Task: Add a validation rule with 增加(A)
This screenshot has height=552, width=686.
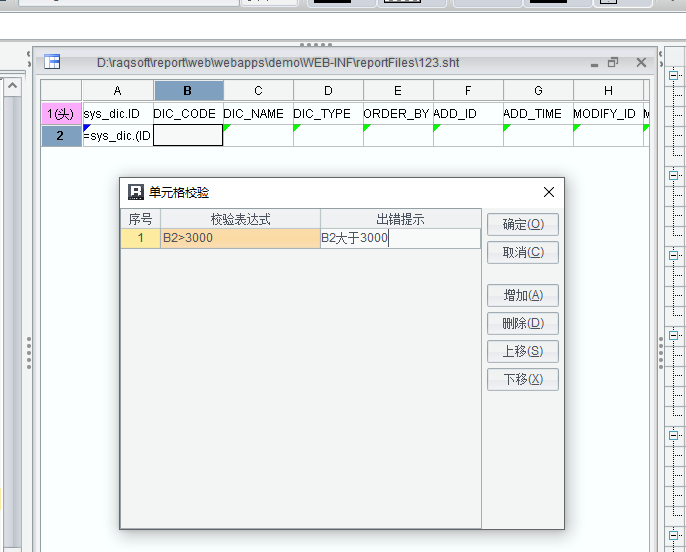Action: point(523,295)
